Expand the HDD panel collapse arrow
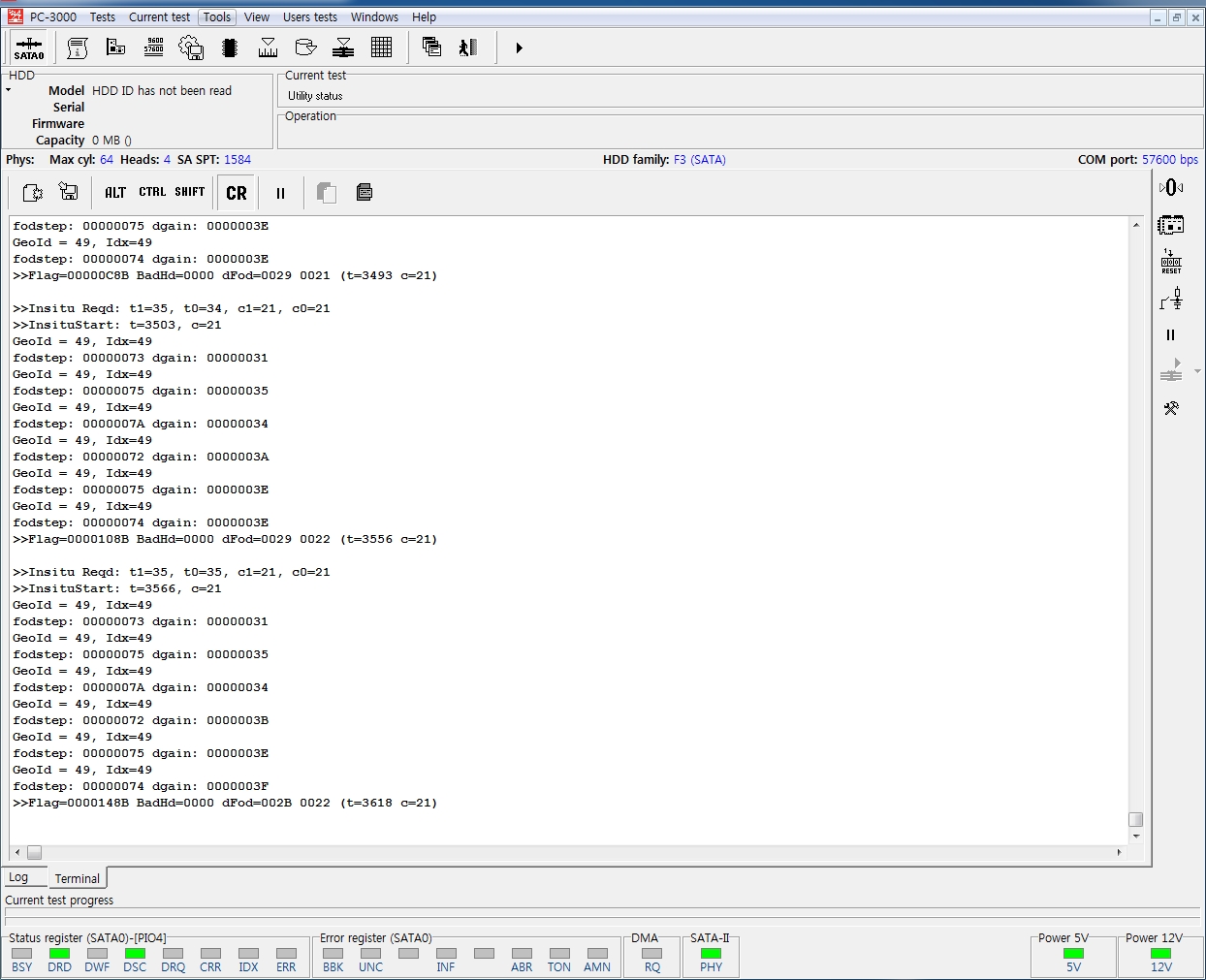Viewport: 1206px width, 980px height. (x=9, y=90)
